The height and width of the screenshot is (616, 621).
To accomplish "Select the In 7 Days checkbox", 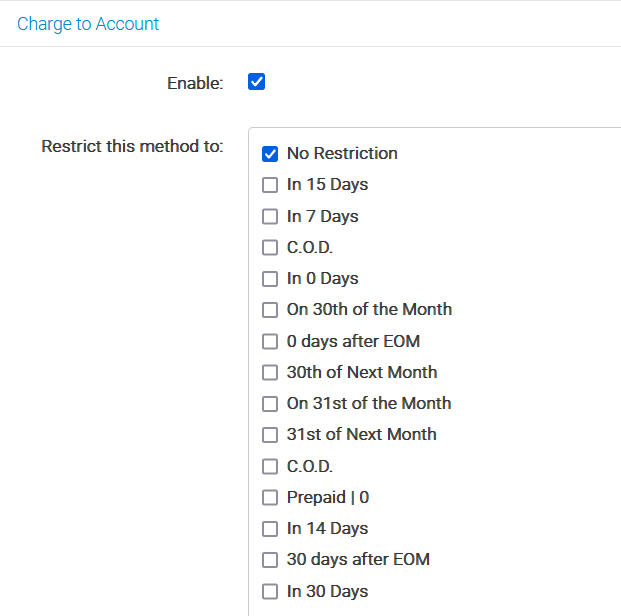I will pyautogui.click(x=270, y=216).
